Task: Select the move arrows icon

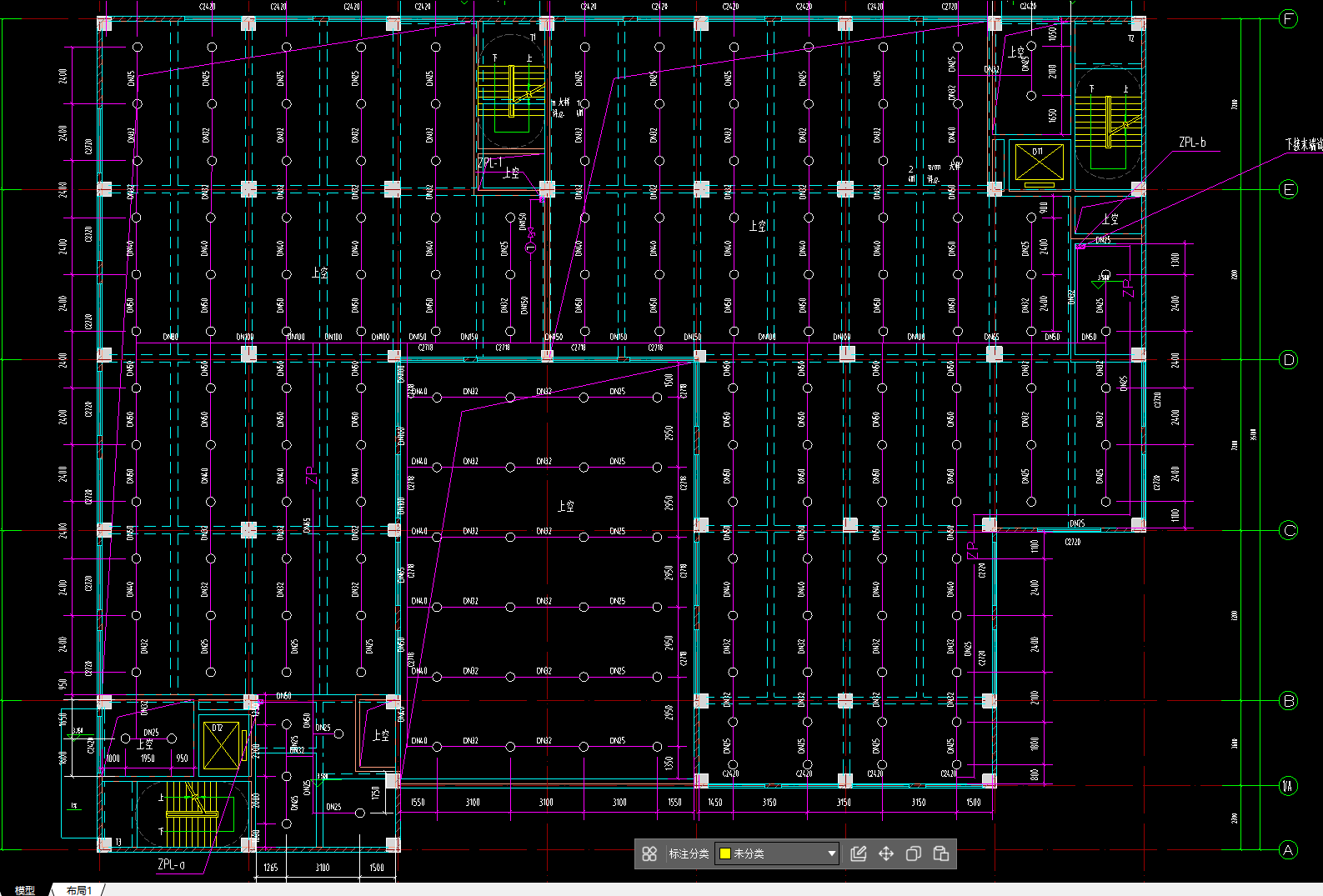Action: coord(886,853)
